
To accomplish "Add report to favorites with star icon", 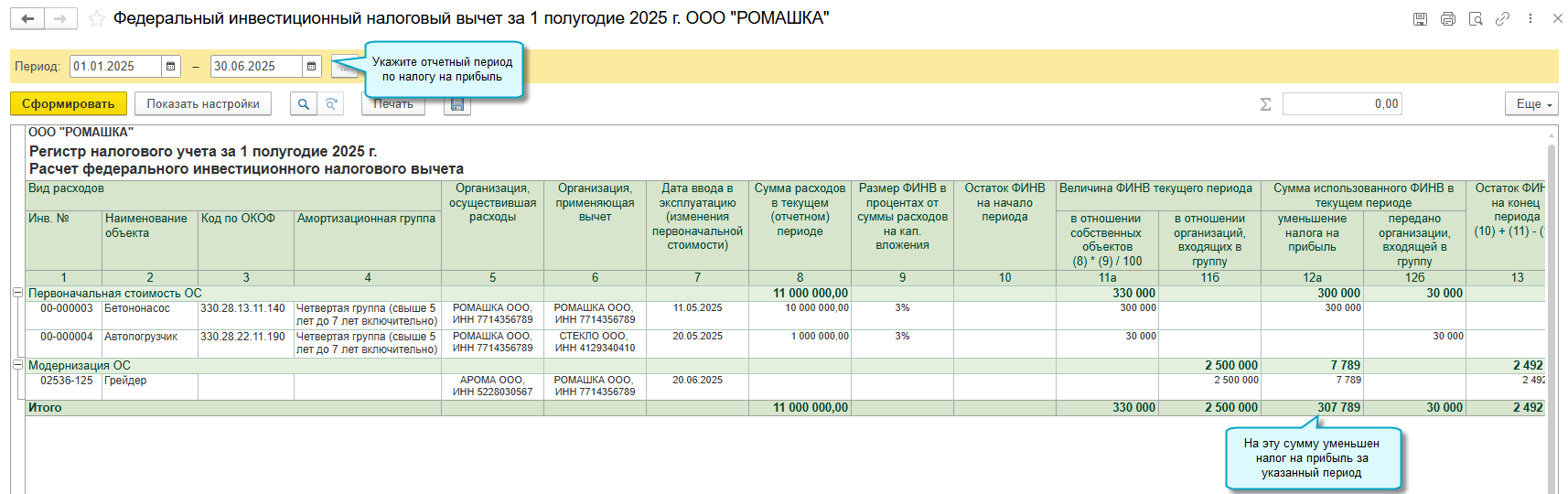I will [x=96, y=19].
